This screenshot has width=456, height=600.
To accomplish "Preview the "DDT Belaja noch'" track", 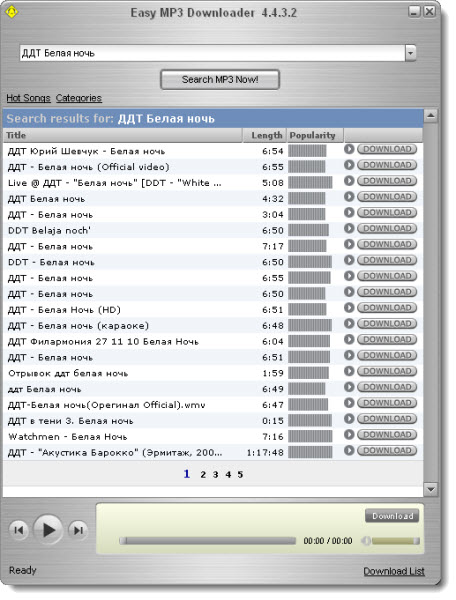I will pos(349,228).
